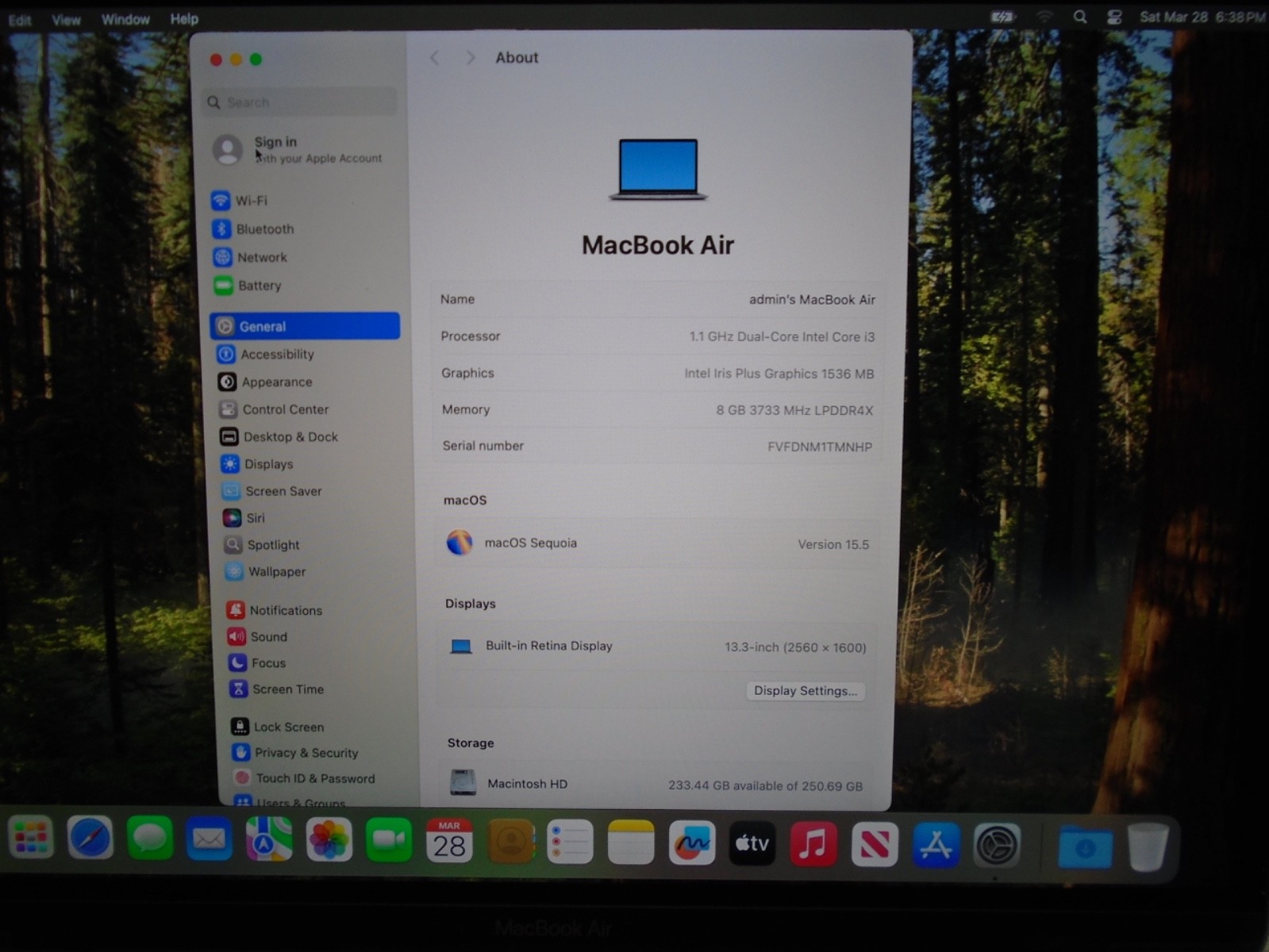Open Siri settings
This screenshot has width=1269, height=952.
pyautogui.click(x=244, y=518)
